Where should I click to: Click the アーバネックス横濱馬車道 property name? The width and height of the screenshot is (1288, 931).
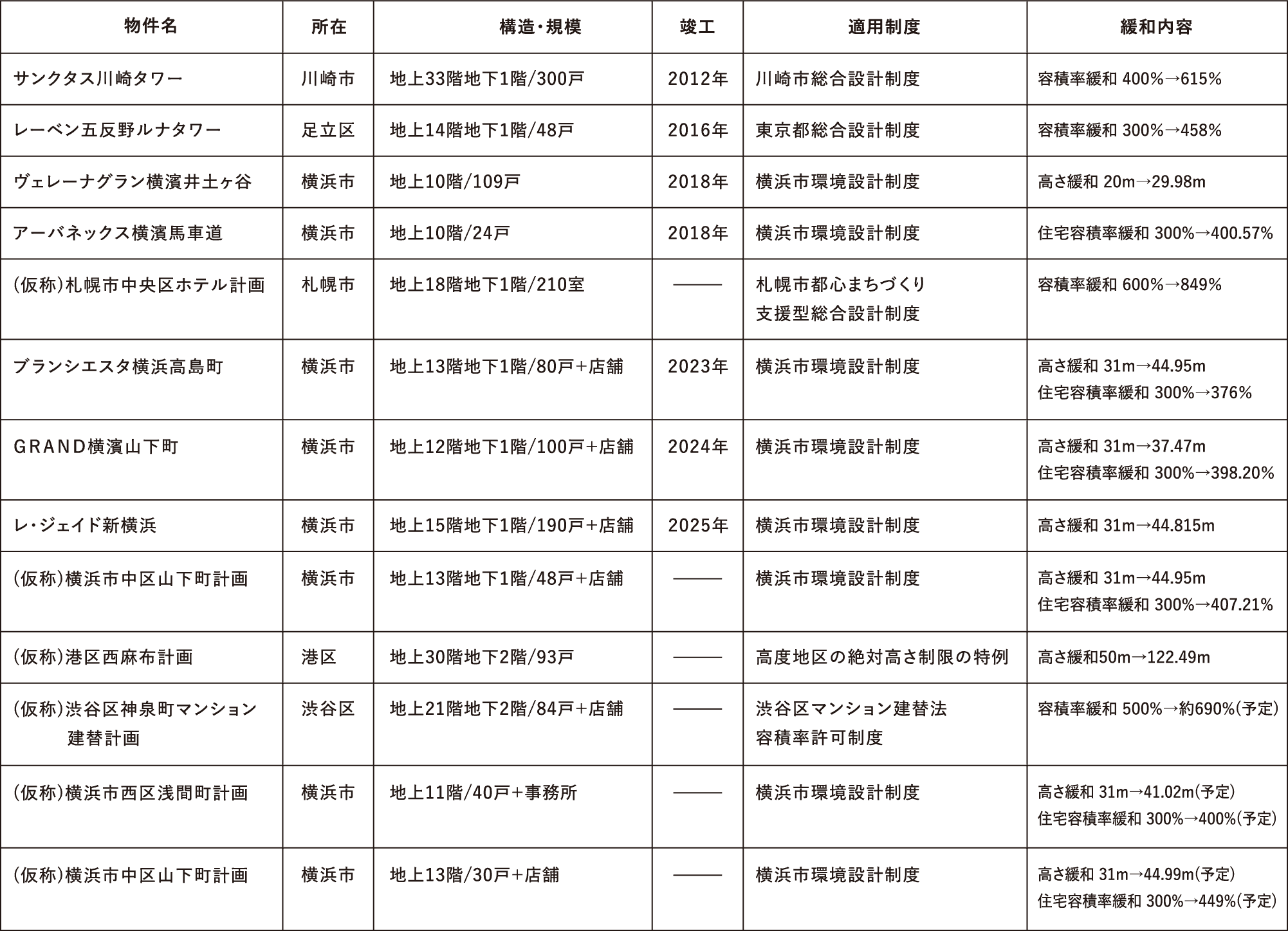[118, 233]
